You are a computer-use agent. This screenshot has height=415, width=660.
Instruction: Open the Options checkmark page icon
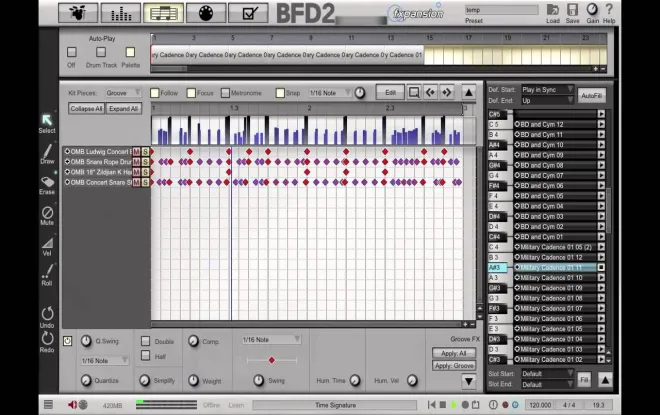[x=248, y=13]
